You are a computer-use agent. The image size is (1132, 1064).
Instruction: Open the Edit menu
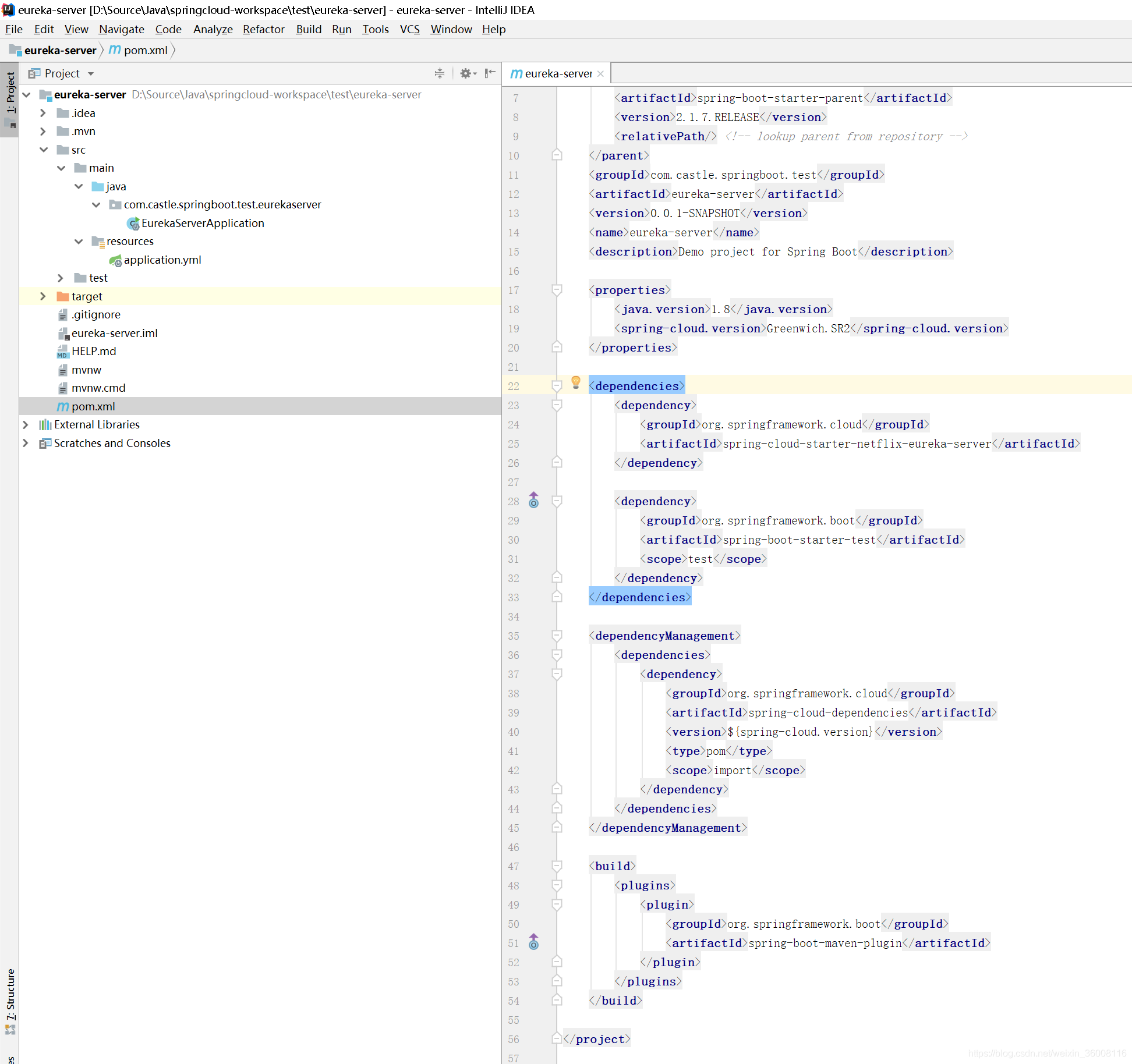(44, 29)
